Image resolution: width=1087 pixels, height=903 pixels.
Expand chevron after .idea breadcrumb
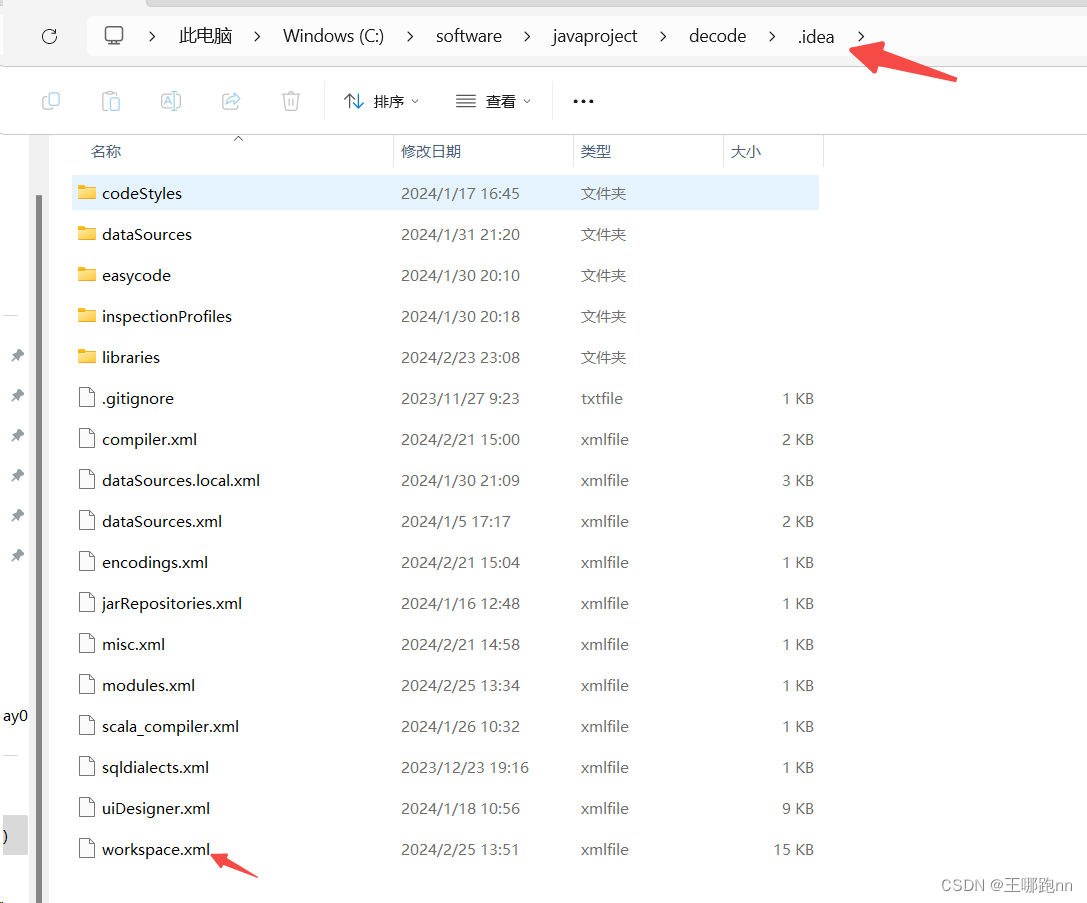(861, 36)
